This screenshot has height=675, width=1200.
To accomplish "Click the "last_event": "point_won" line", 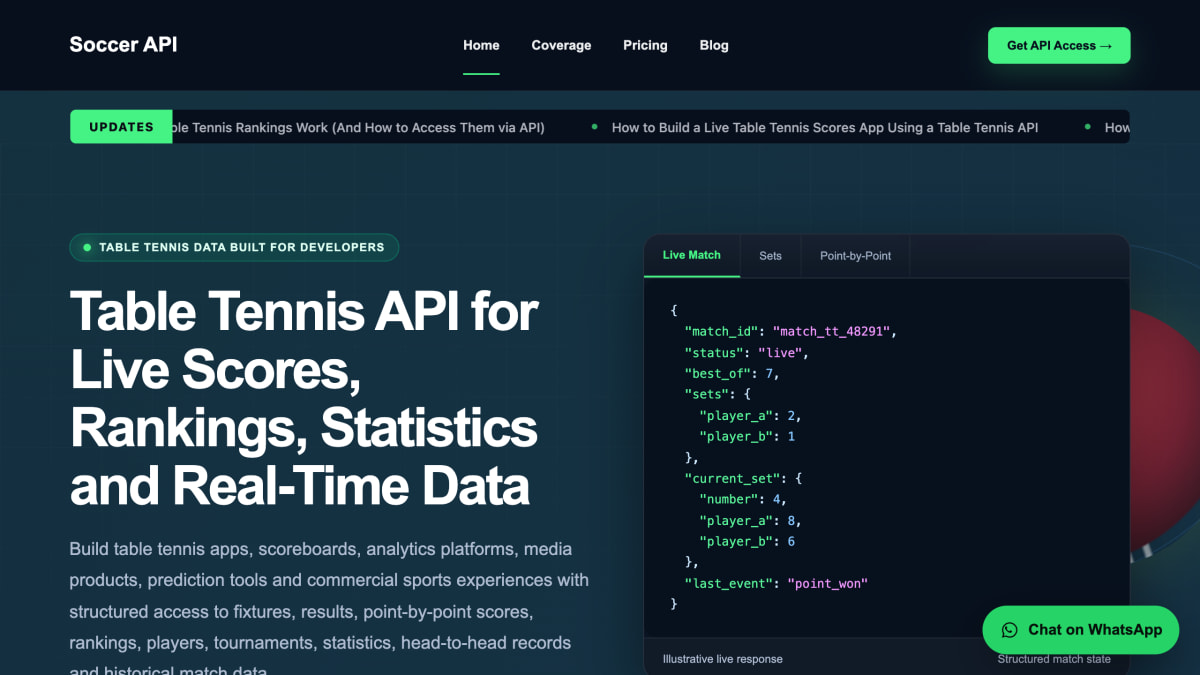I will point(776,583).
